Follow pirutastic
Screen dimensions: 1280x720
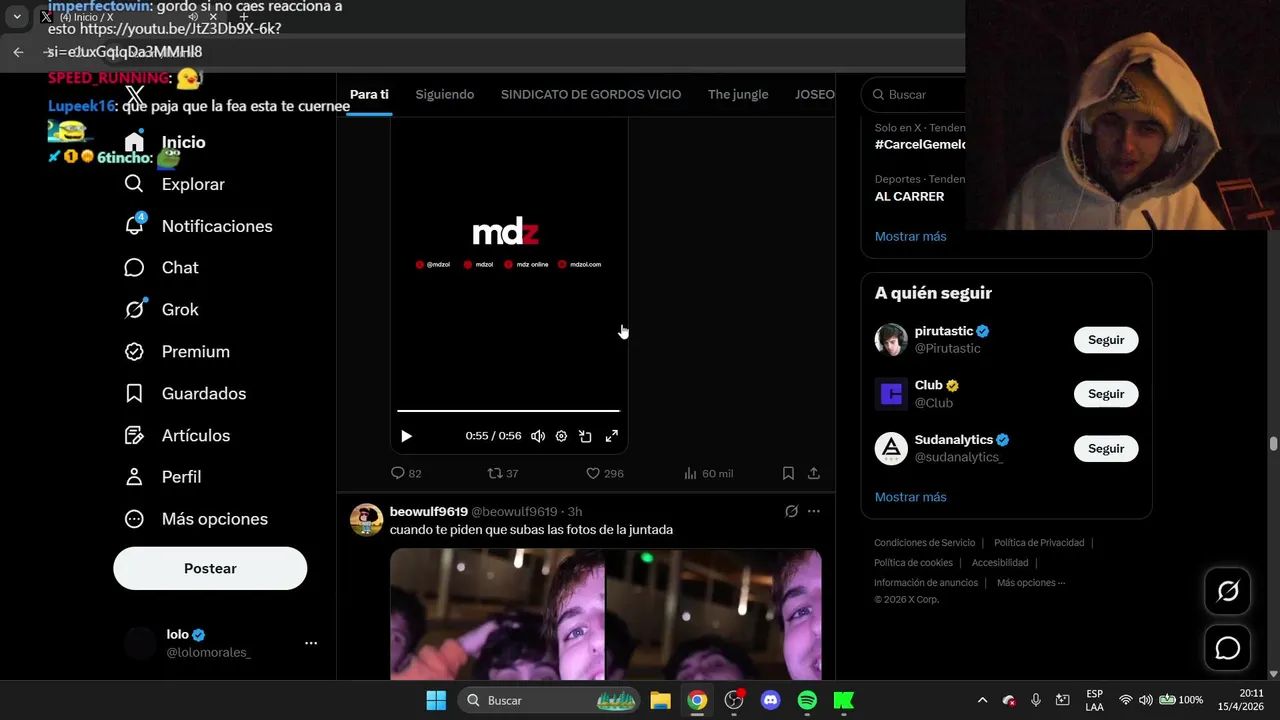[1106, 340]
